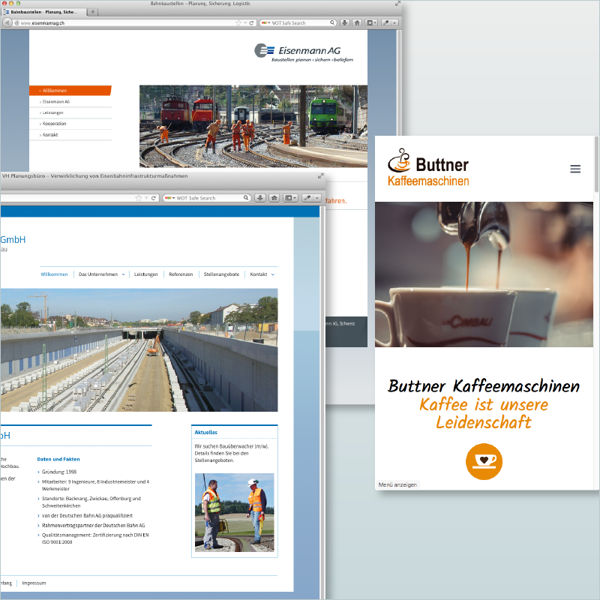Click 'Gründung 1998' list entry

59,472
